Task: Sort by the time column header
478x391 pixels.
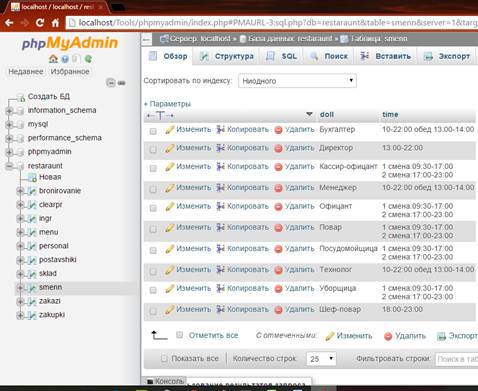Action: pos(390,115)
